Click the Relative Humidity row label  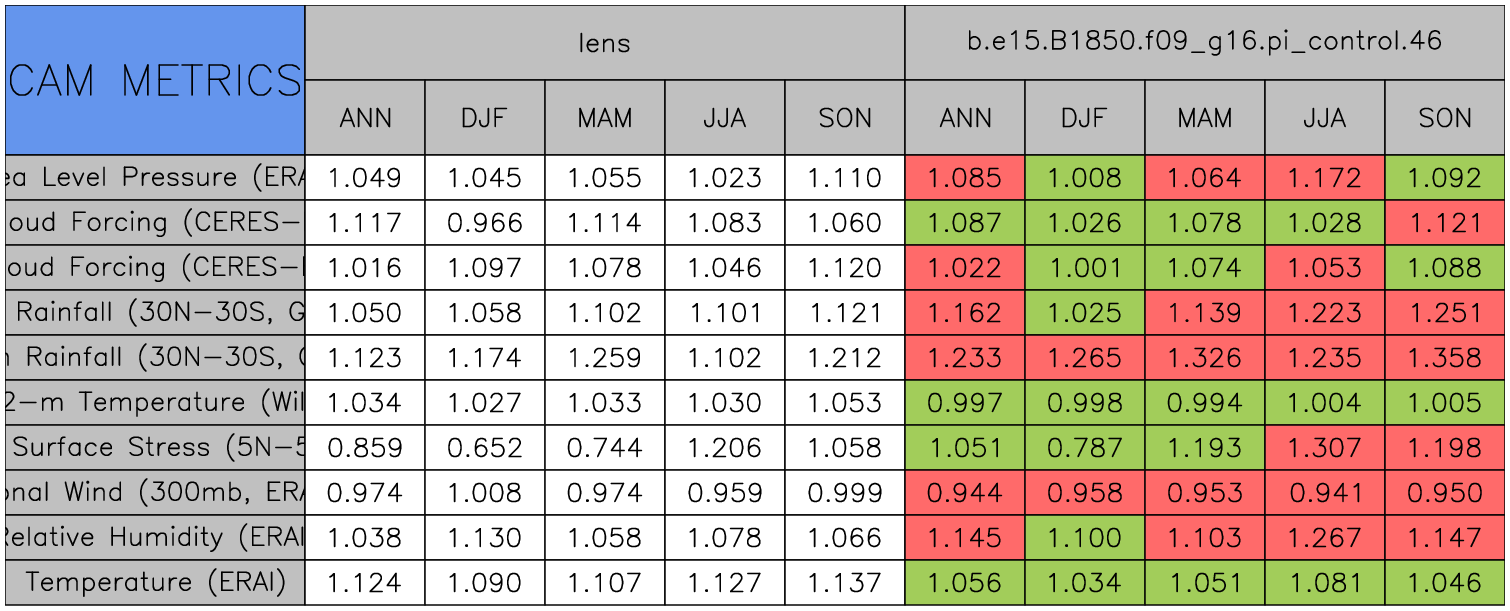click(x=154, y=537)
